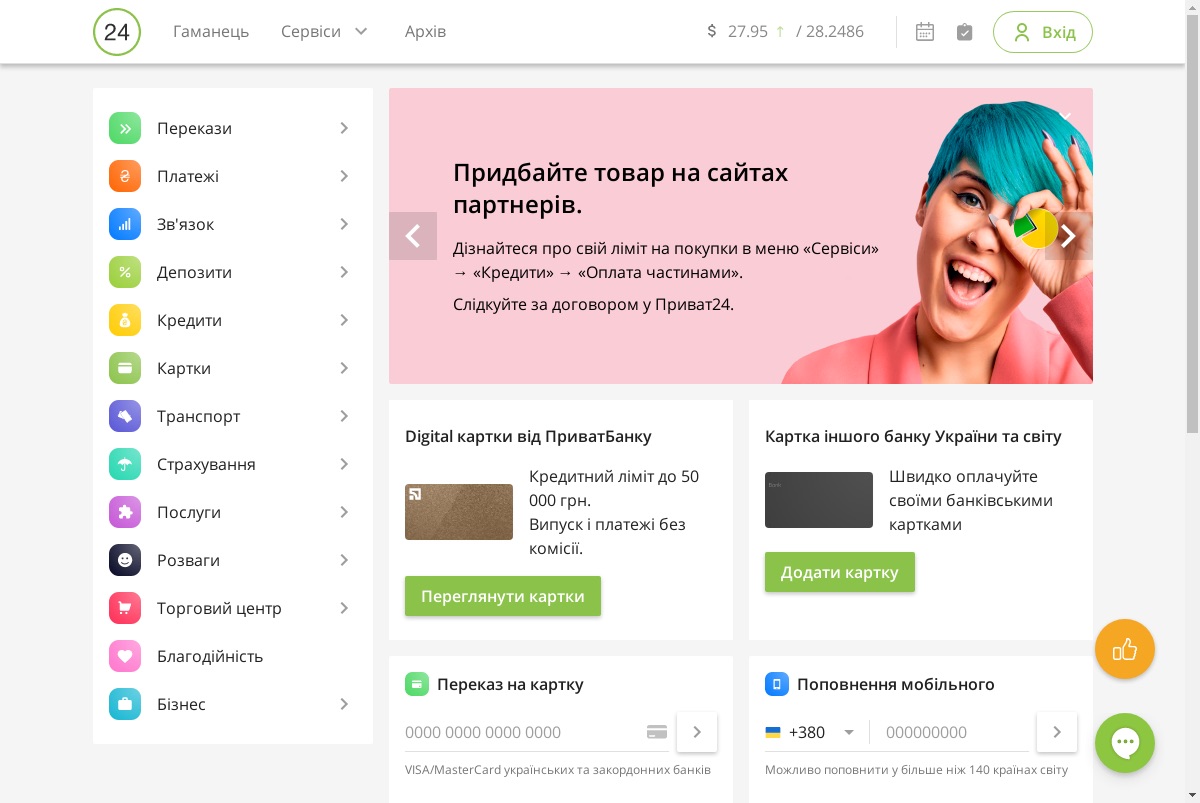Click the Послуги puzzle icon
This screenshot has width=1200, height=803.
click(x=125, y=512)
